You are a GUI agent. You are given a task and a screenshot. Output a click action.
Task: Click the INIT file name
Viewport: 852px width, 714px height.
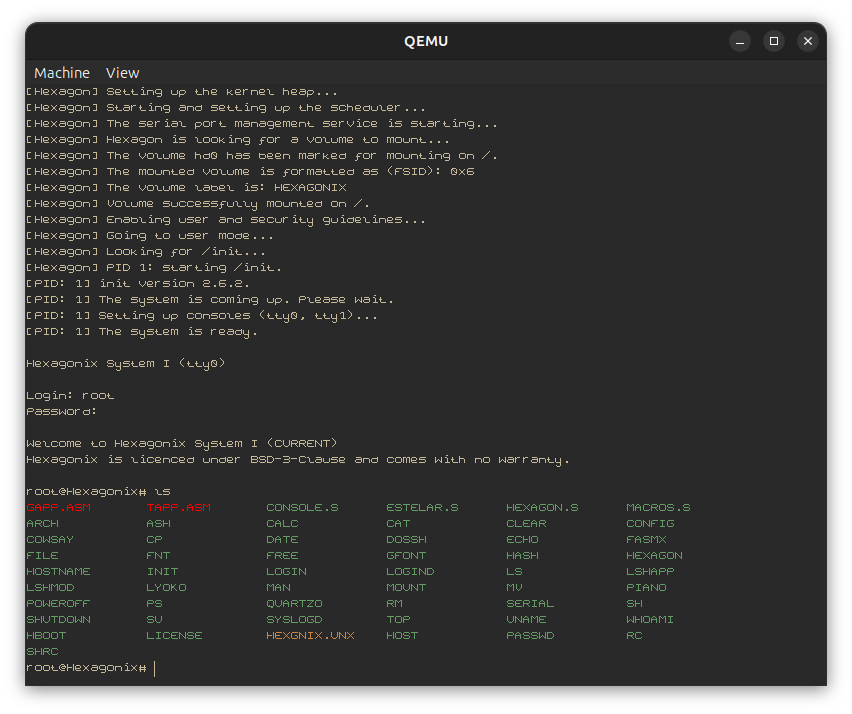[162, 572]
